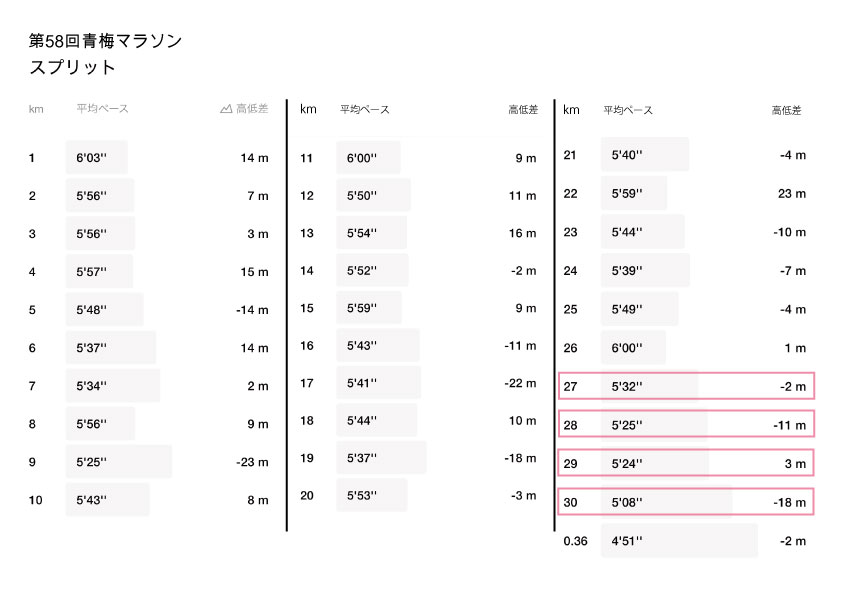Screen dimensions: 842x595
Task: Click the 第58回青梅マラソン title
Action: [105, 41]
